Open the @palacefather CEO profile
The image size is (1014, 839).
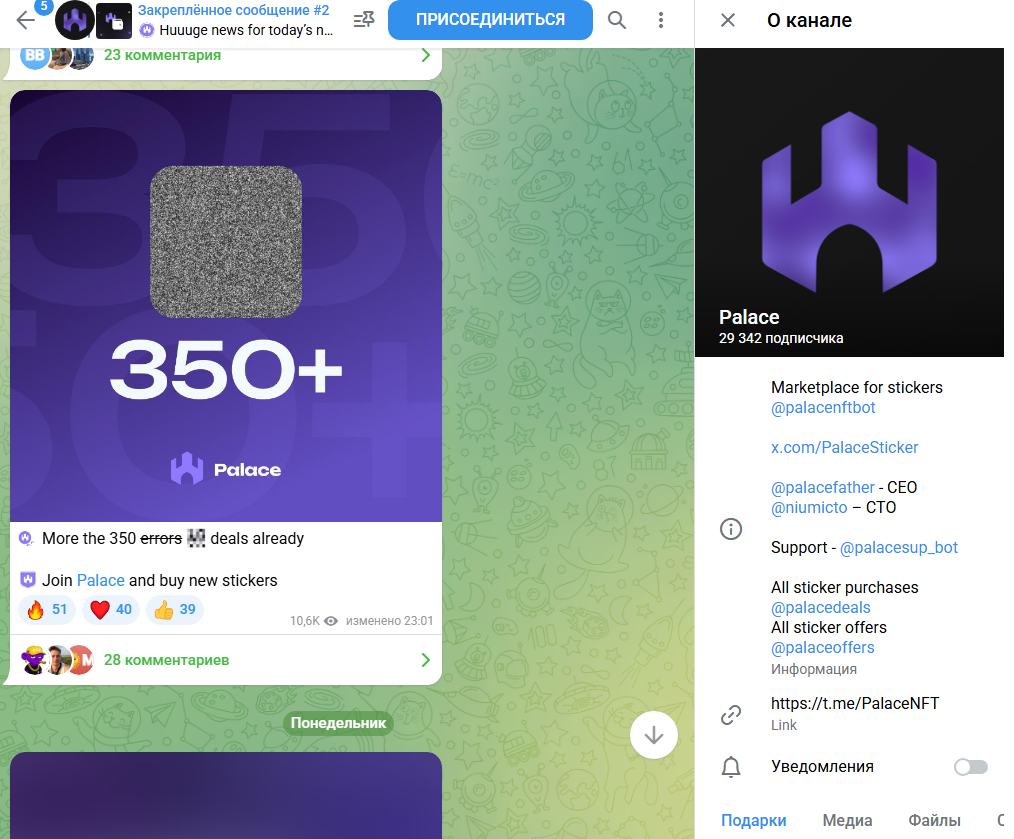coord(823,487)
